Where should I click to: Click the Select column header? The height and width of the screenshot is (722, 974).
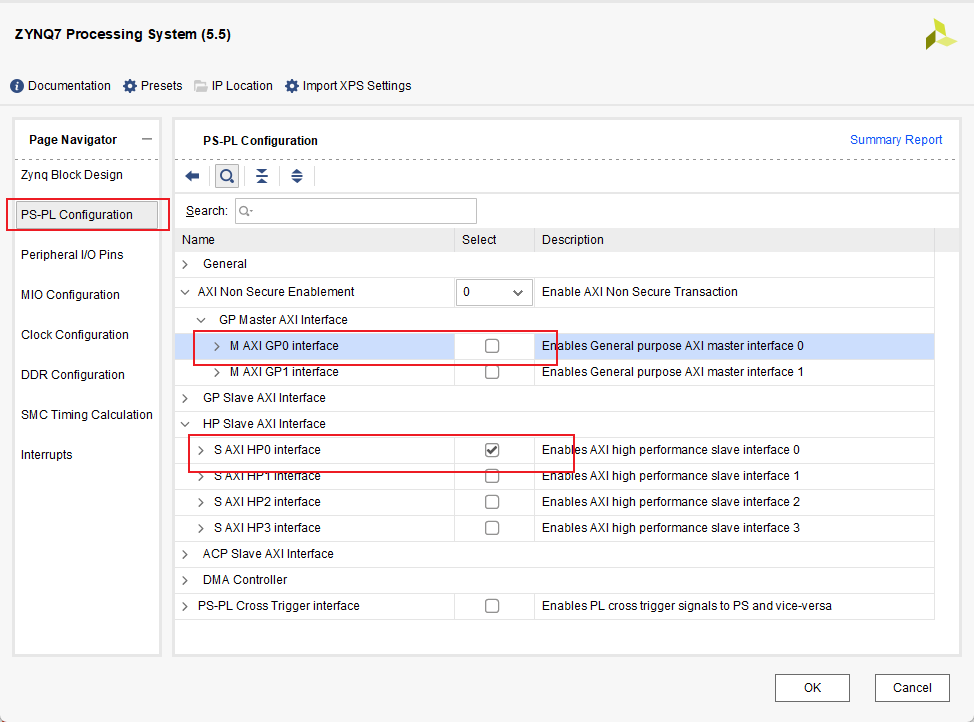(x=494, y=240)
